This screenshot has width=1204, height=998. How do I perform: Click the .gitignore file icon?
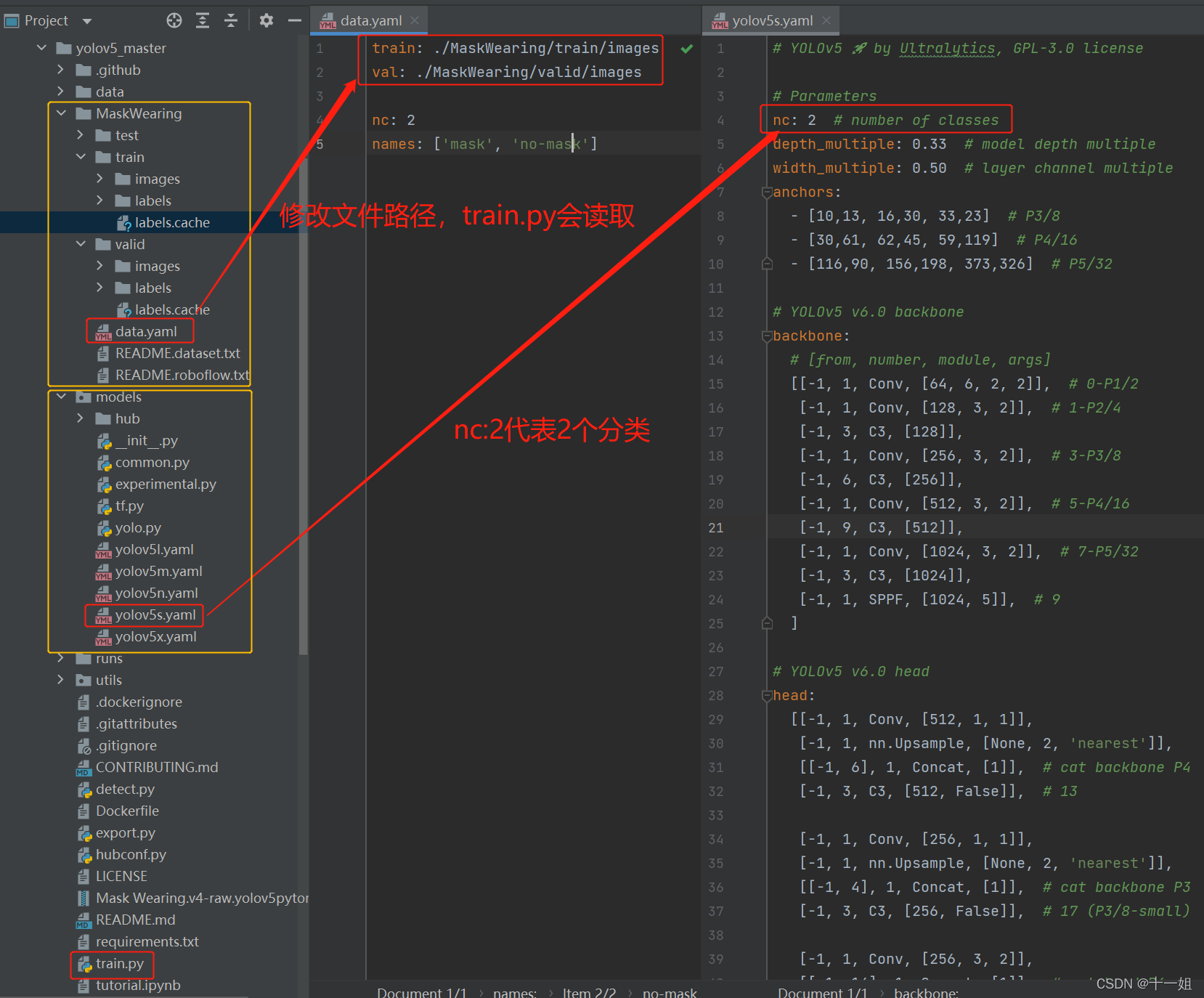coord(84,746)
